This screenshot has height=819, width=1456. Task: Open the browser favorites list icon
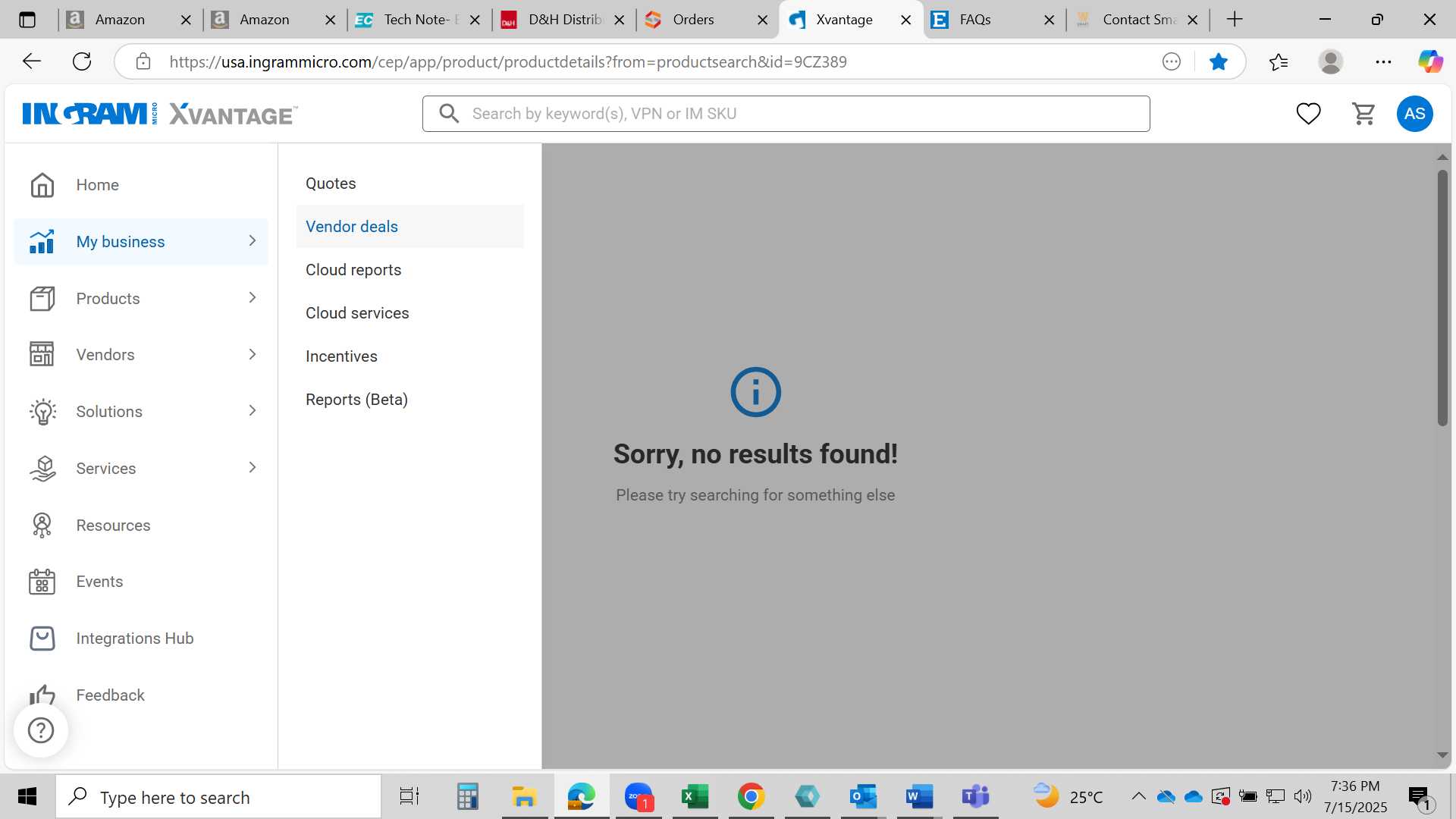tap(1279, 61)
